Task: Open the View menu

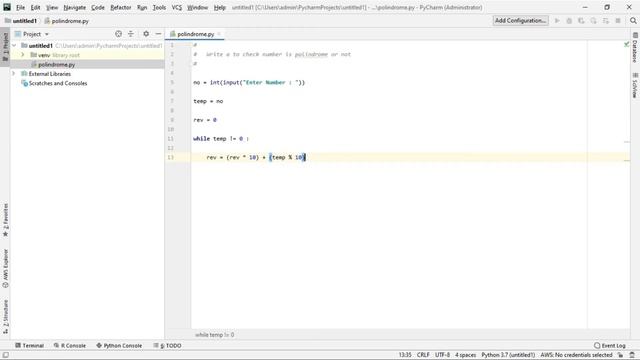Action: click(52, 7)
